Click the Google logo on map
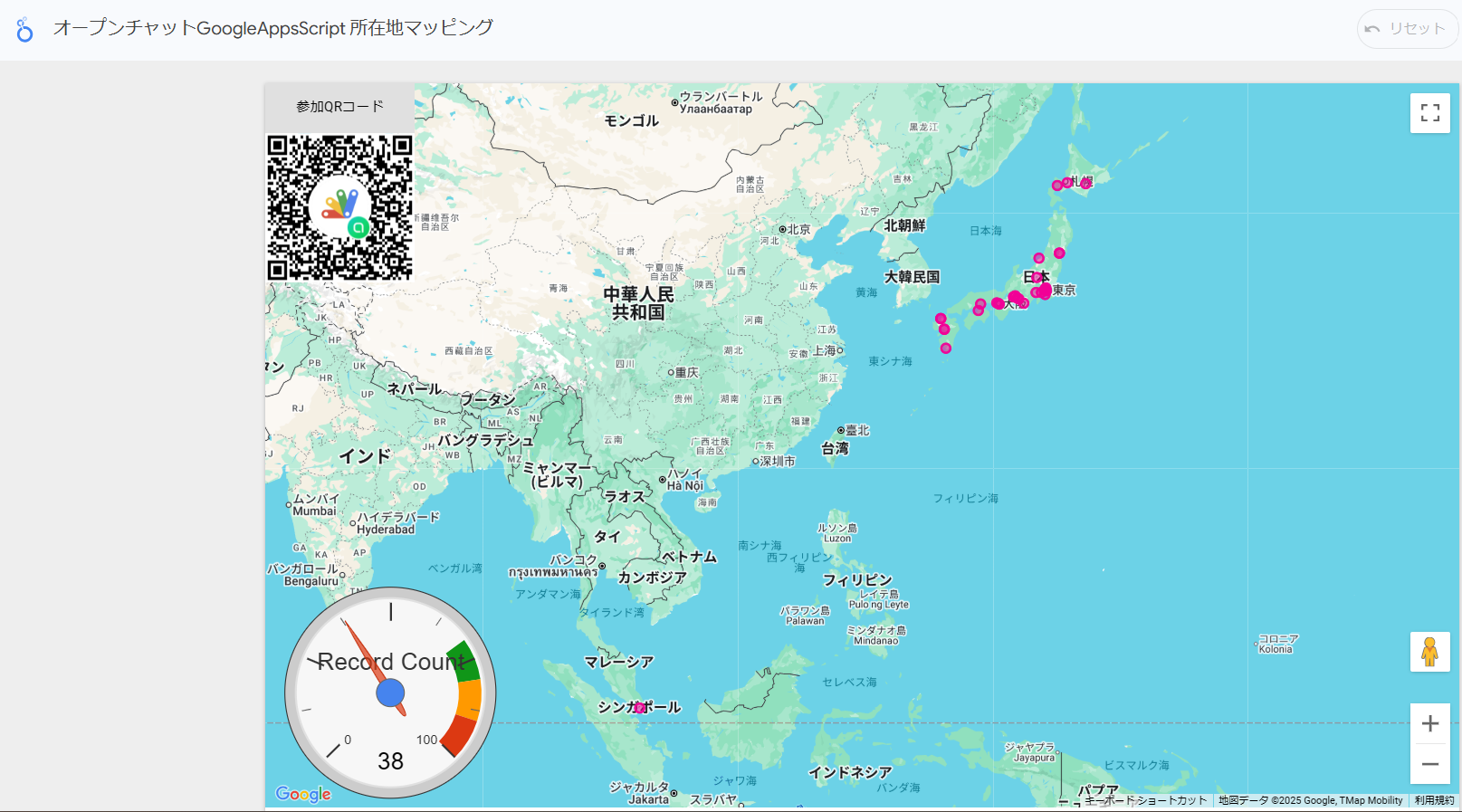 point(303,794)
